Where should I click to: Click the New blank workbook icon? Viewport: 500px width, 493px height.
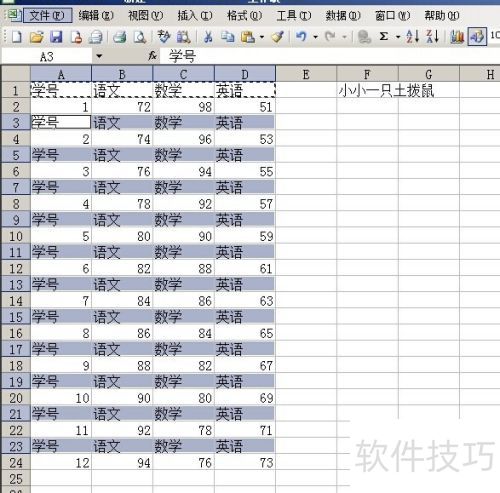click(17, 37)
